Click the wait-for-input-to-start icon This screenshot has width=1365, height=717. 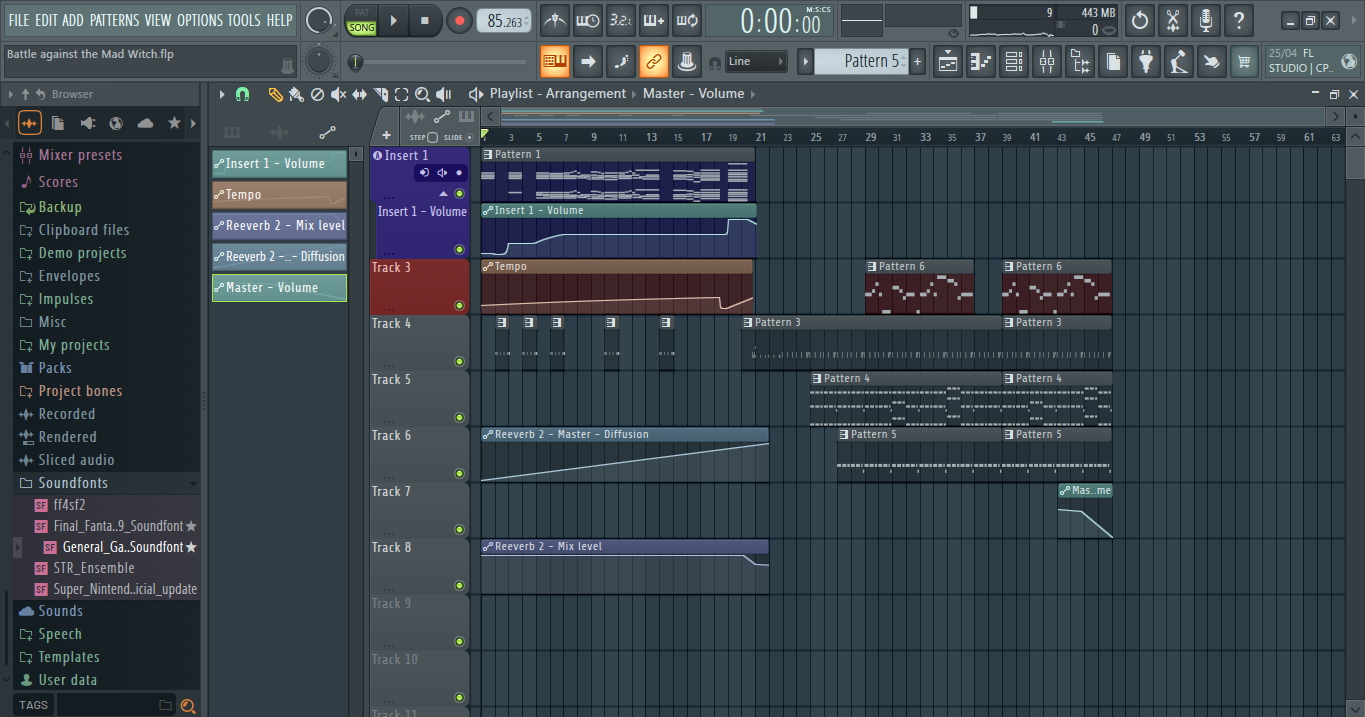click(x=588, y=20)
